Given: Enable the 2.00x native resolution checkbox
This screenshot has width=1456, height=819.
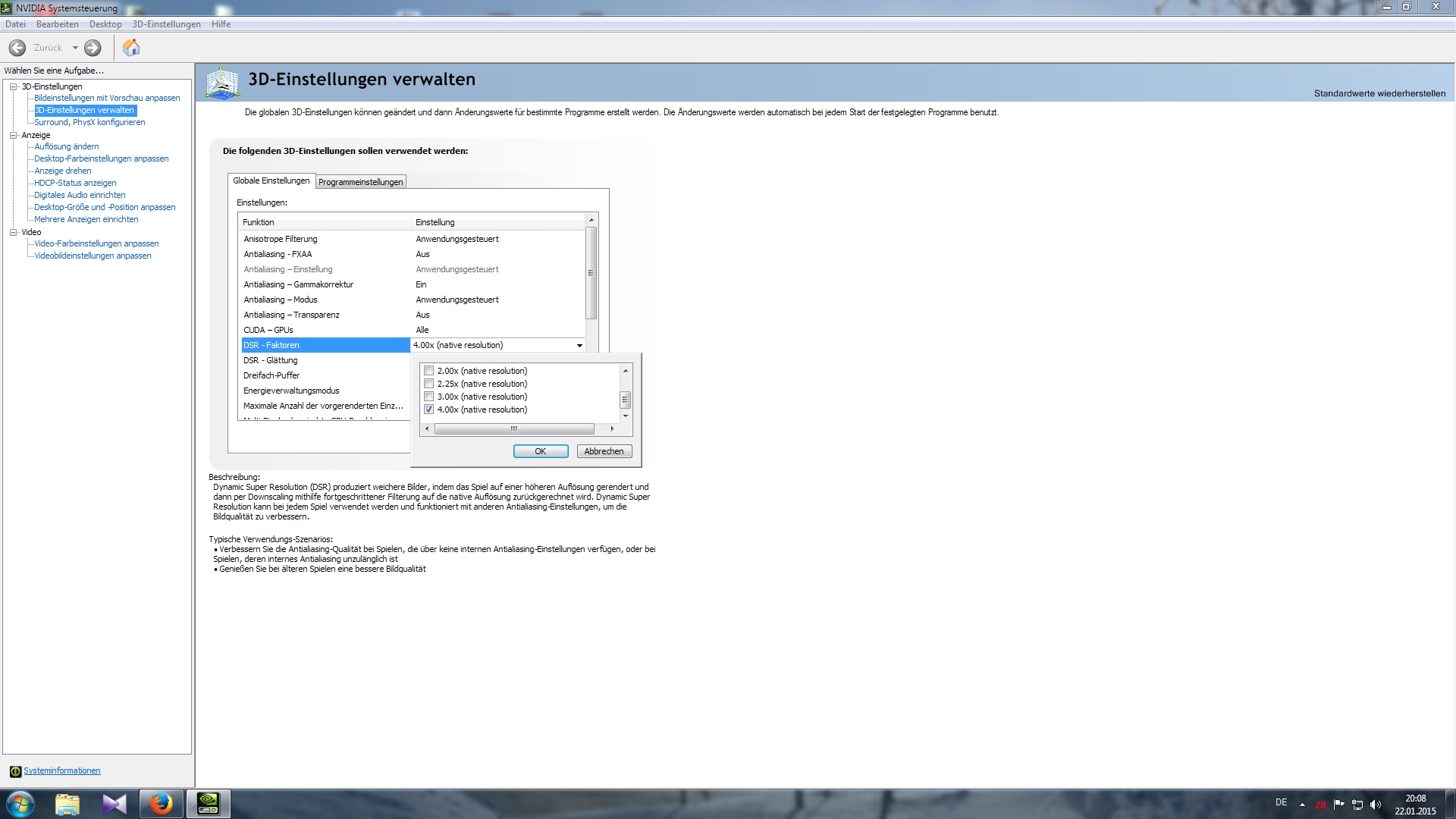Looking at the screenshot, I should (x=429, y=371).
